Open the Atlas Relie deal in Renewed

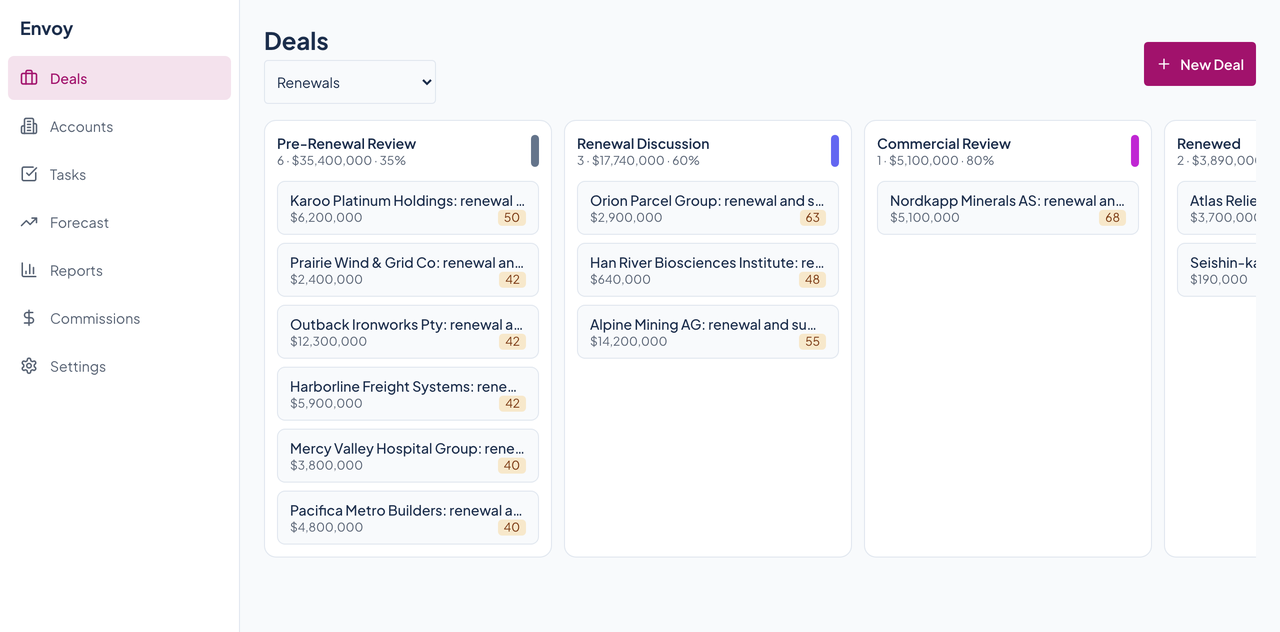tap(1217, 208)
